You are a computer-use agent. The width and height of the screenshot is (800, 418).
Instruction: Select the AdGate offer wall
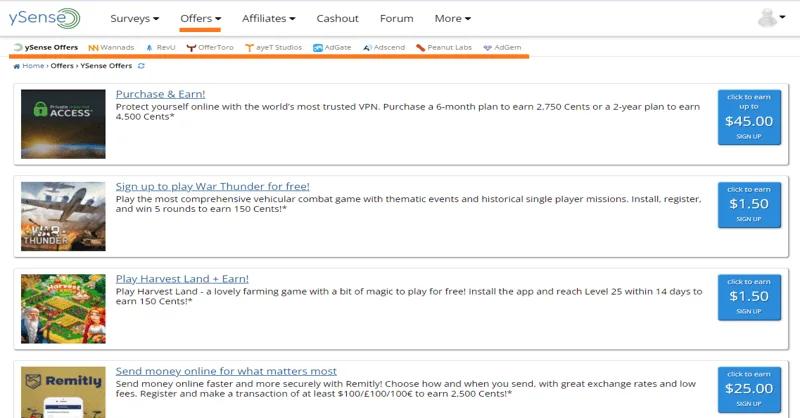pyautogui.click(x=332, y=47)
